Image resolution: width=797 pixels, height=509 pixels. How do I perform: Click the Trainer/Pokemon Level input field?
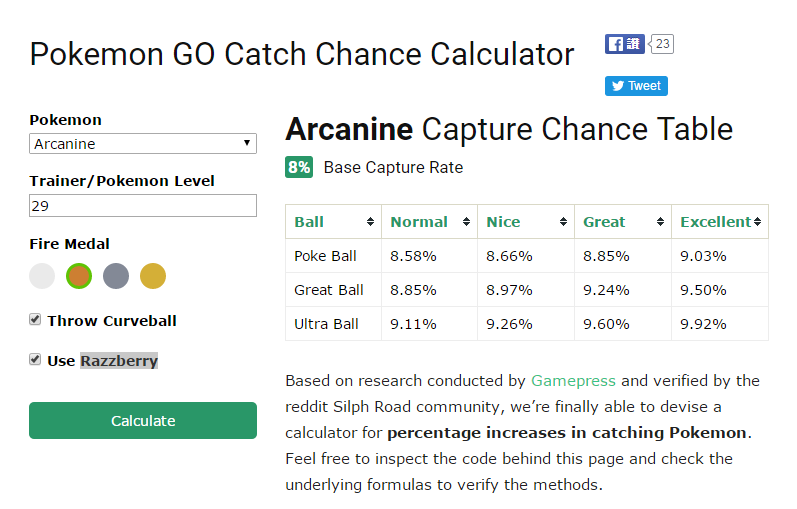click(x=143, y=206)
